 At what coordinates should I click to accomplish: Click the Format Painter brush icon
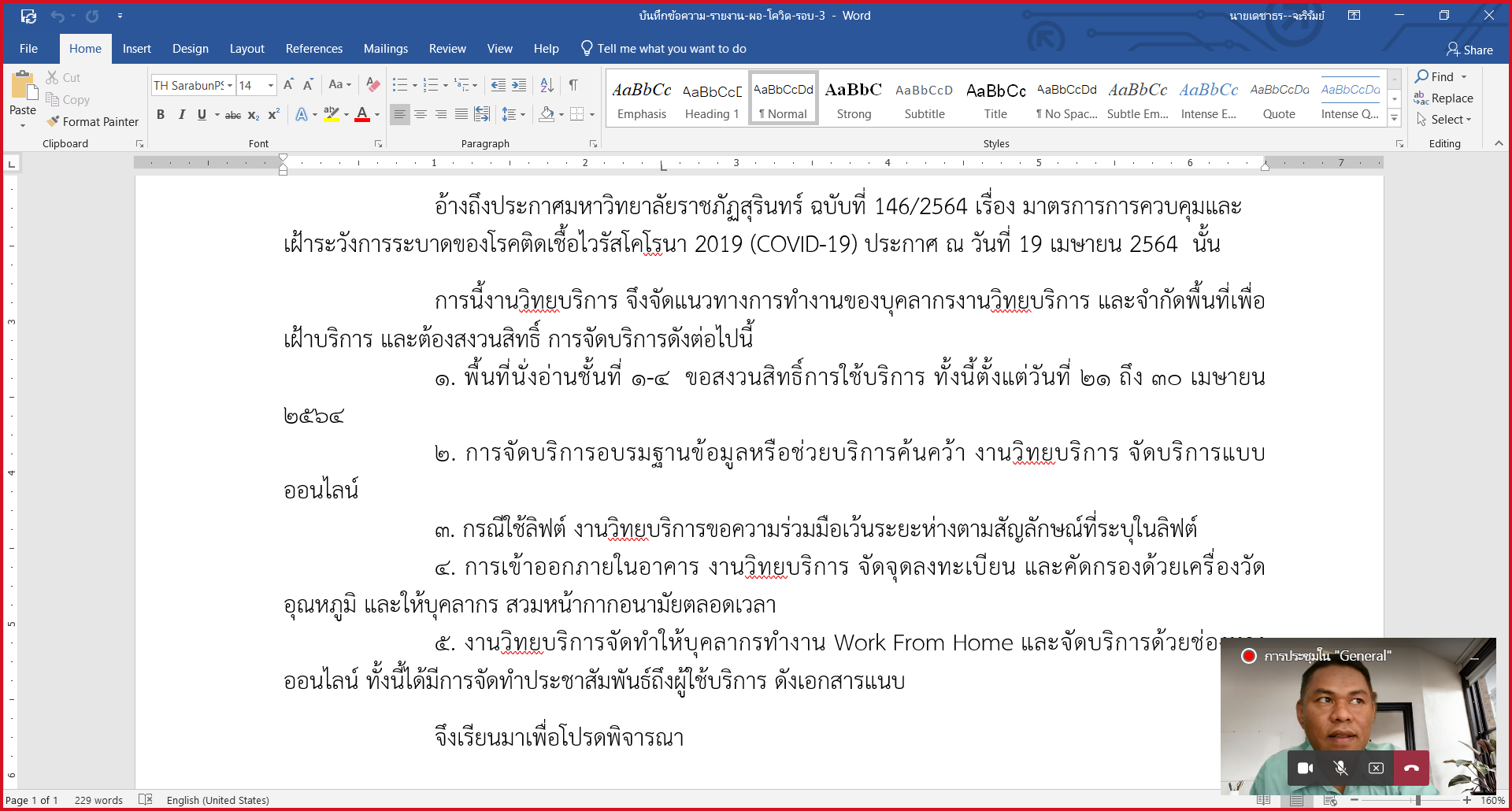(54, 121)
